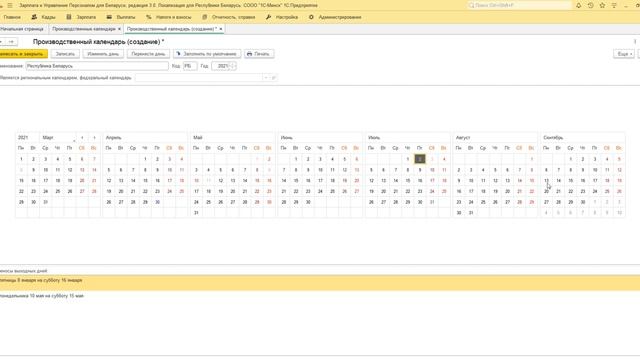The height and width of the screenshot is (360, 640).
Task: Click the Записать button
Action: point(65,54)
